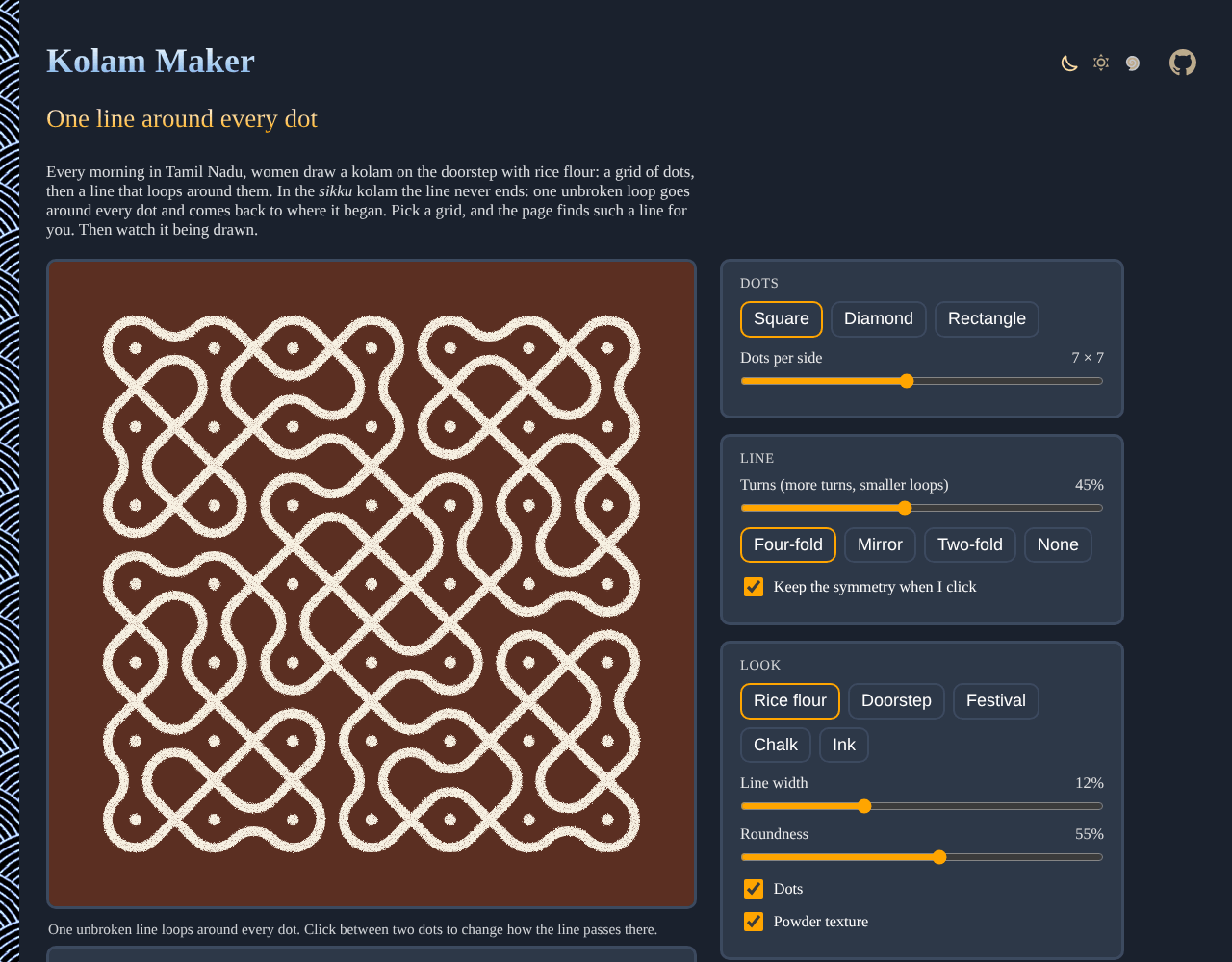Turn symmetry off with None
Screen dimensions: 1232x962
tap(1058, 545)
